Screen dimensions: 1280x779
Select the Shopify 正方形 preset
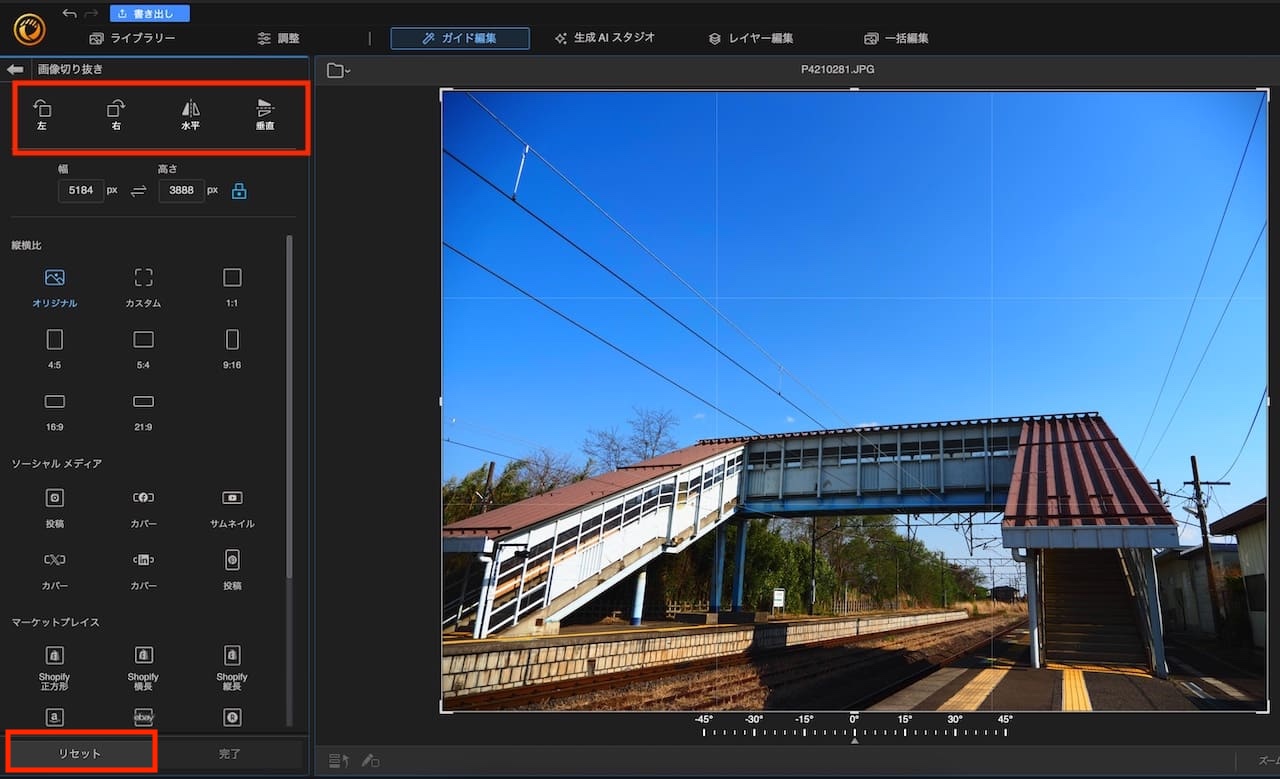tap(54, 668)
